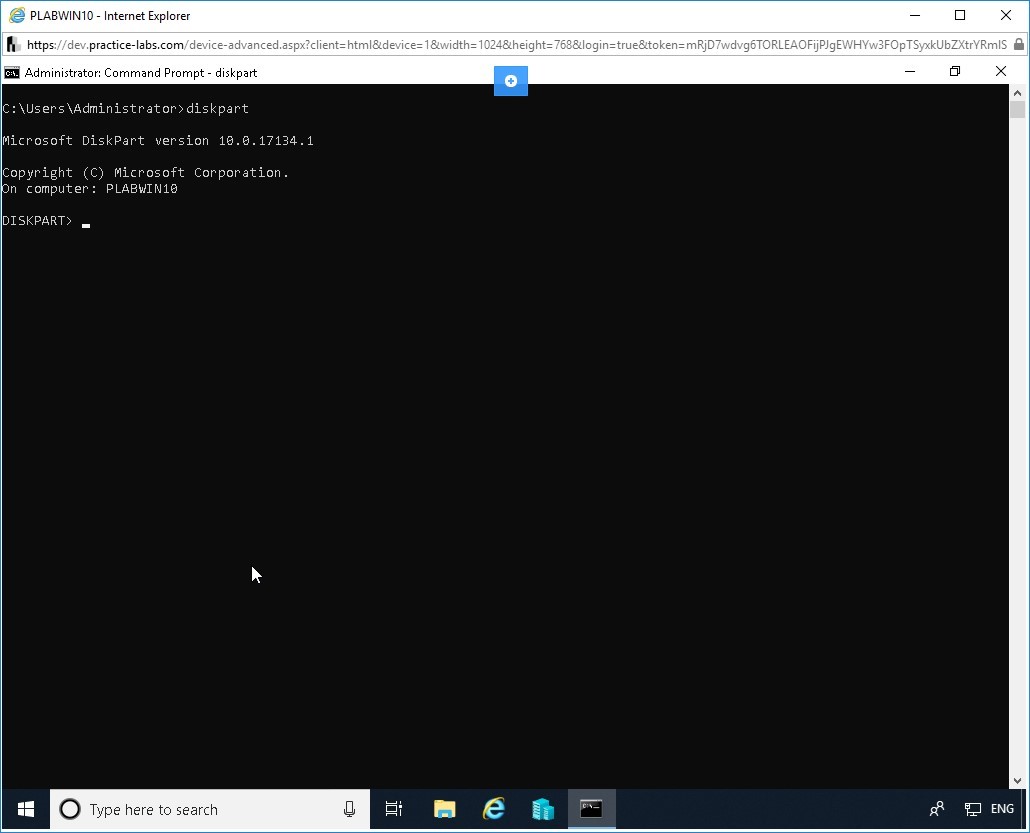The image size is (1030, 833).
Task: Close the PLABWIN10 Internet Explorer window
Action: (x=1006, y=15)
